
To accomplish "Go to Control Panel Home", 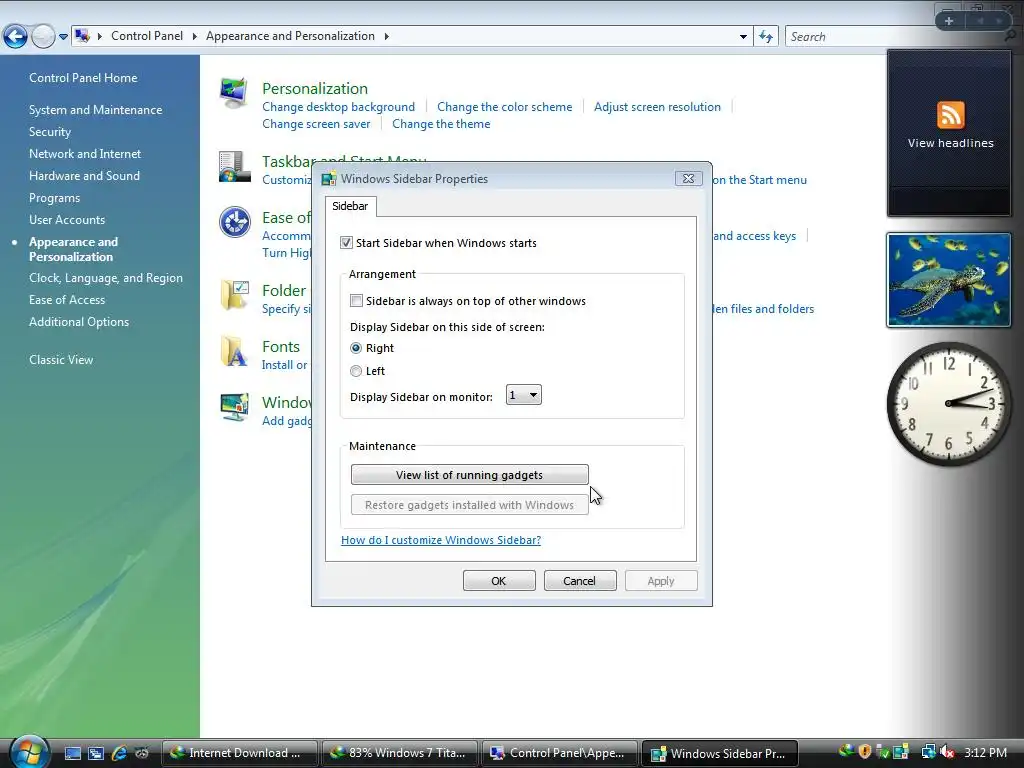I will (x=83, y=78).
